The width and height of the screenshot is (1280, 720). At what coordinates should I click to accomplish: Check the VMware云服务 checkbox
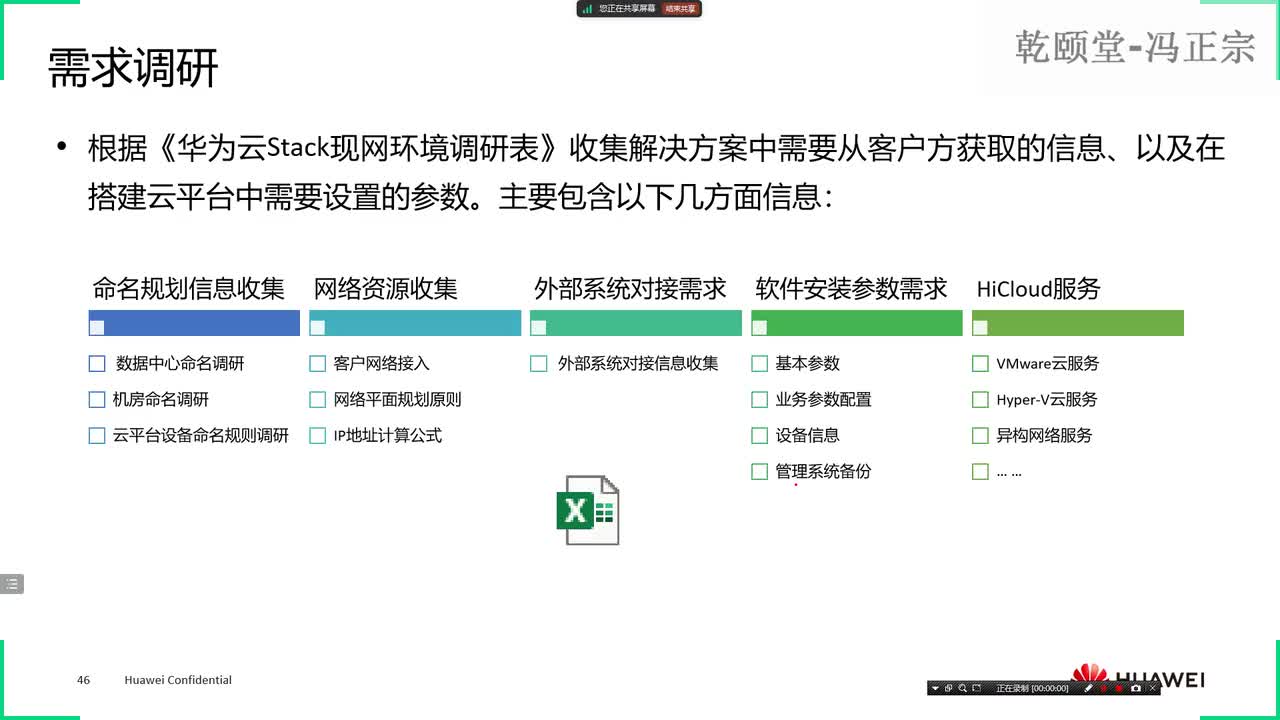(981, 364)
